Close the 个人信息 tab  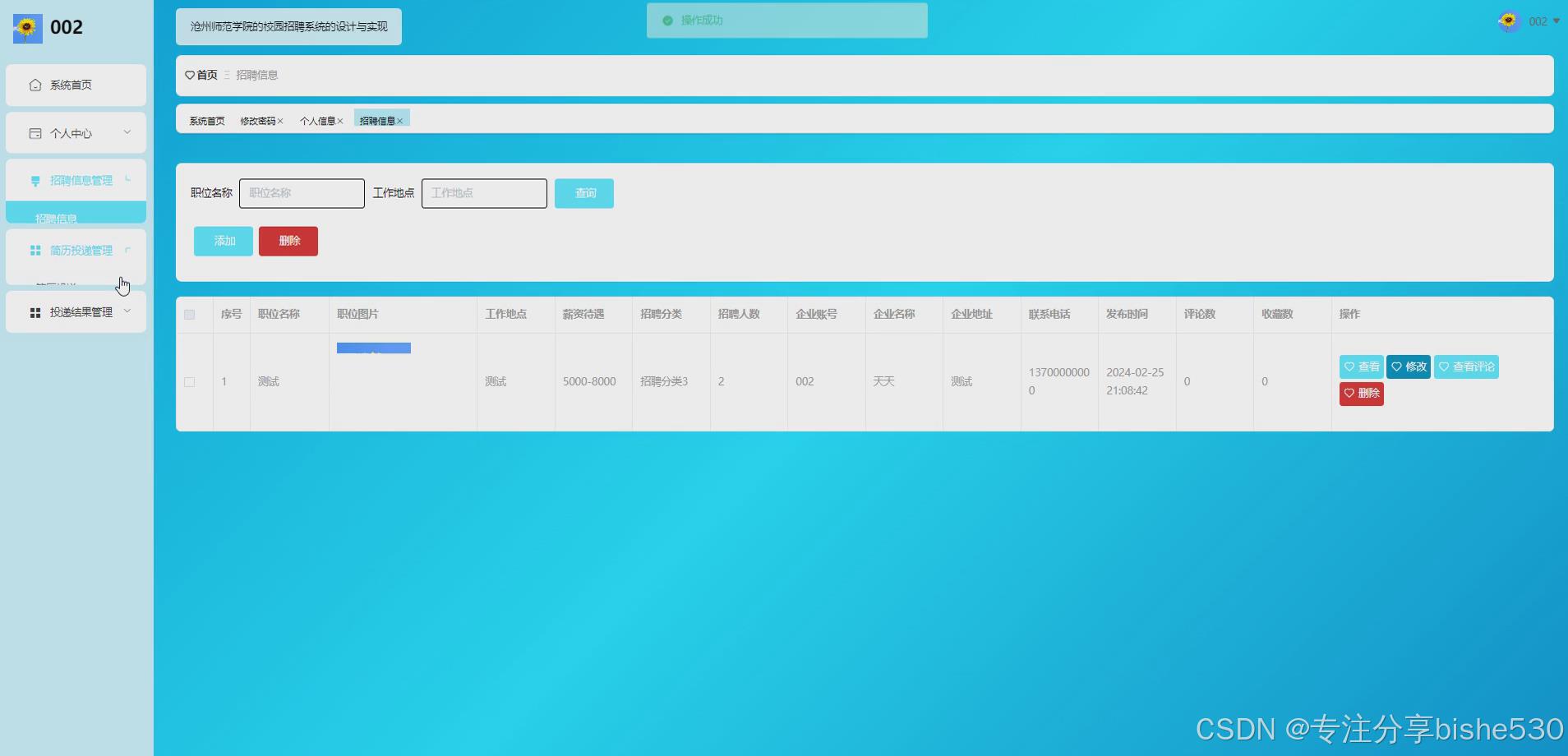340,121
